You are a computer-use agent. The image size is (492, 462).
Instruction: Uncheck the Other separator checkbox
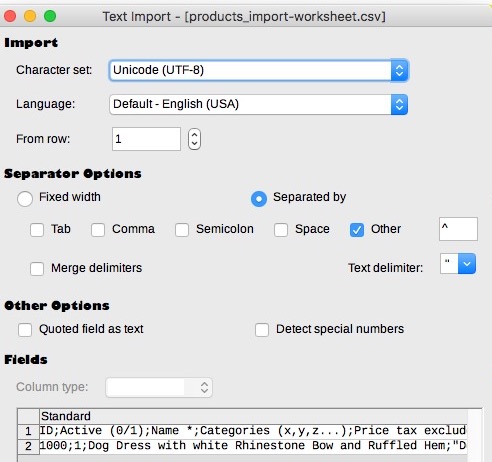357,230
